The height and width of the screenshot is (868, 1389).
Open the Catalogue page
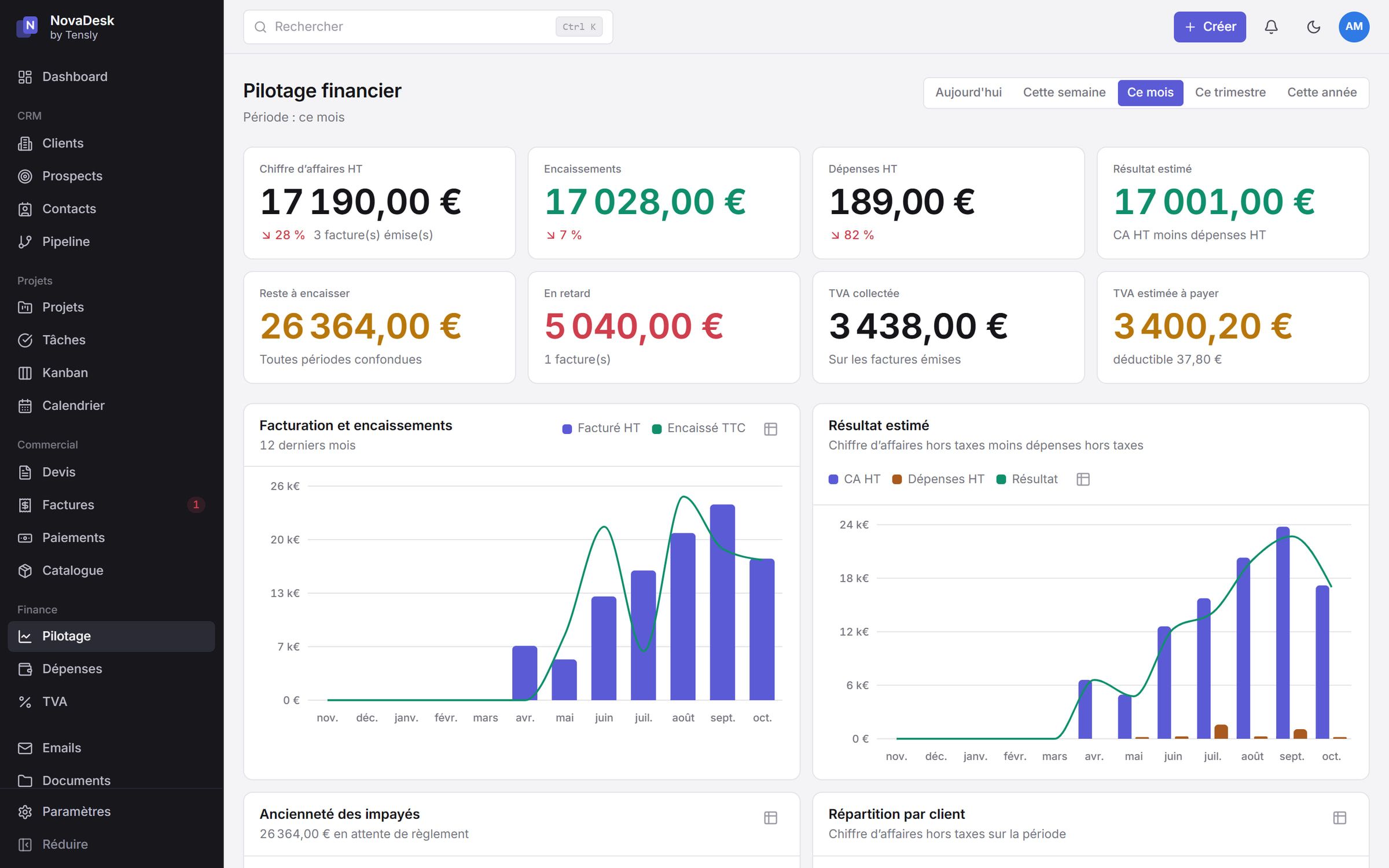pos(111,571)
